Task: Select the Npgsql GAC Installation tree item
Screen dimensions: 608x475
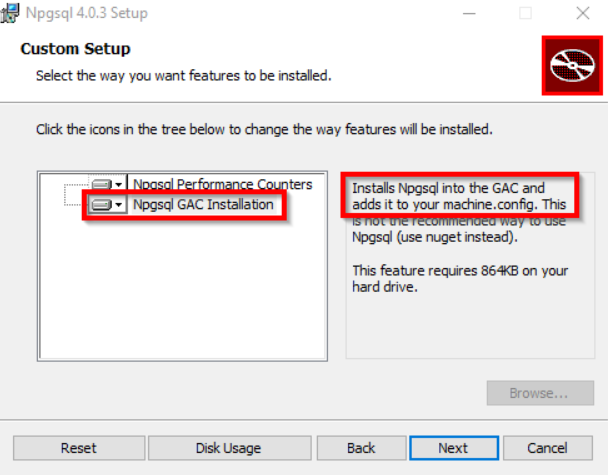Action: coord(203,204)
